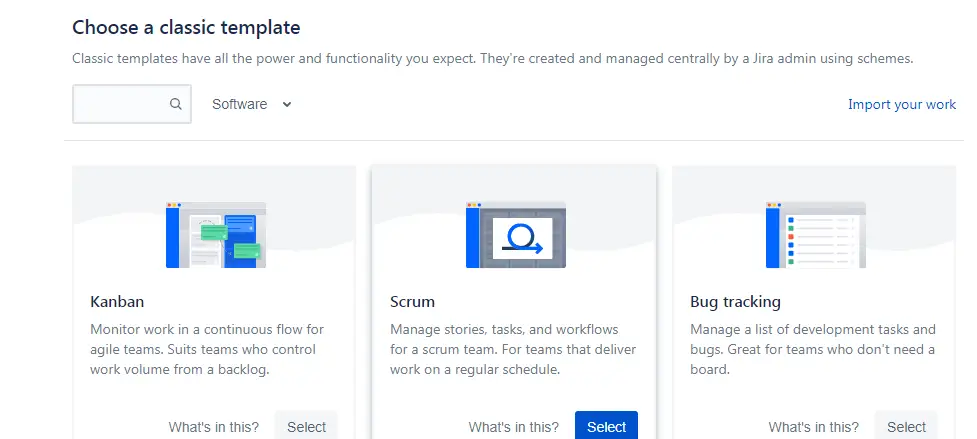Open the Import your work link
This screenshot has height=439, width=977.
point(902,104)
